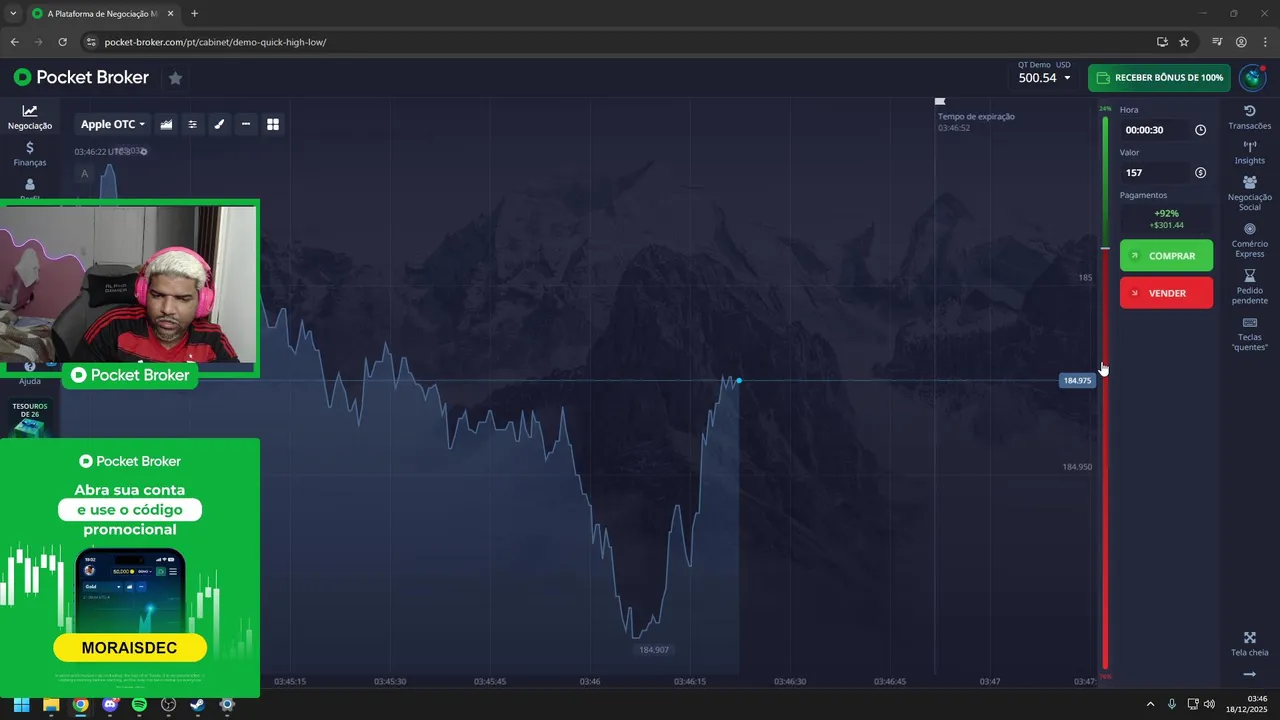
Task: Show hidden system tray icons
Action: coord(1150,704)
